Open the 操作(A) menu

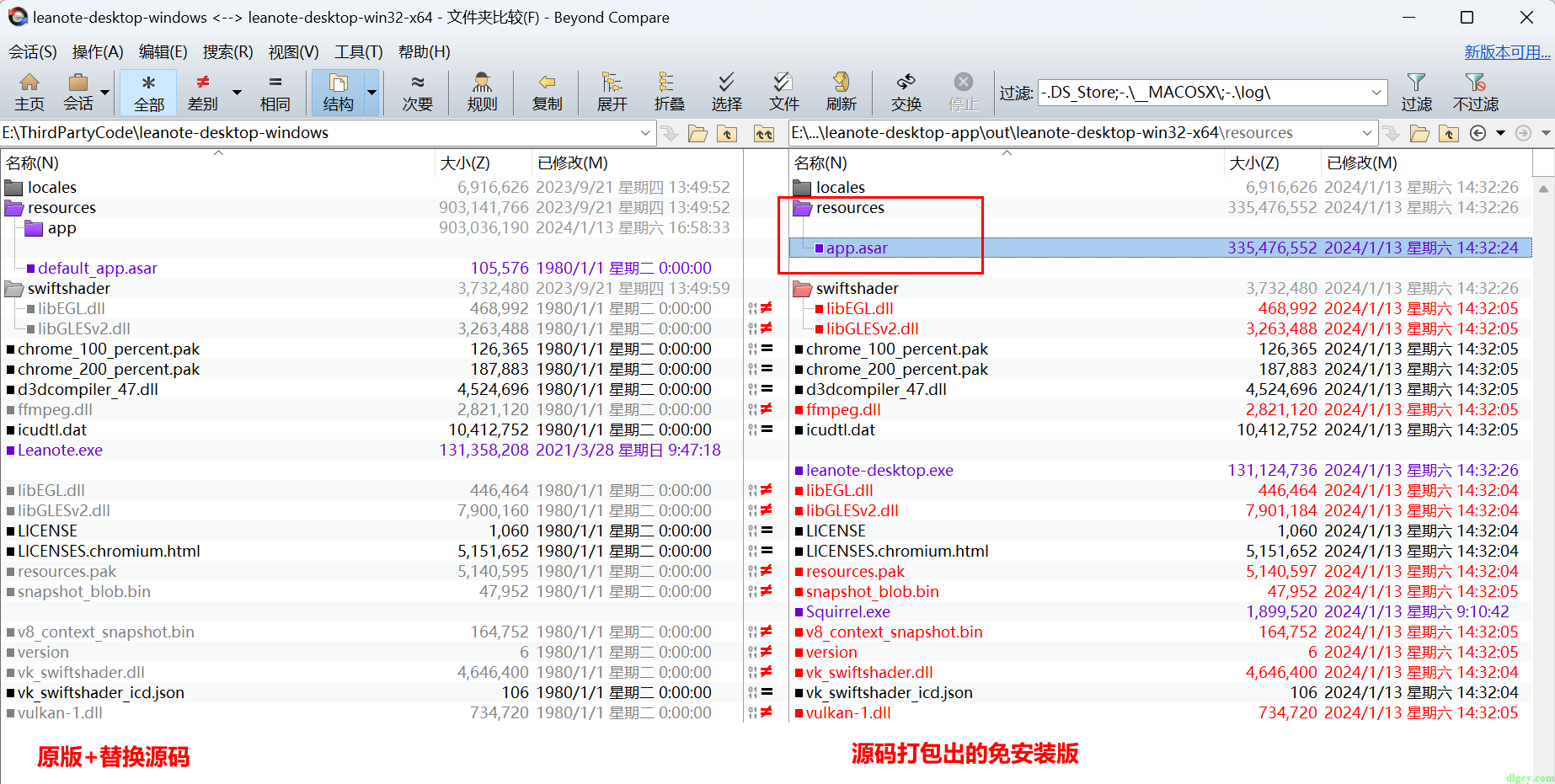98,52
